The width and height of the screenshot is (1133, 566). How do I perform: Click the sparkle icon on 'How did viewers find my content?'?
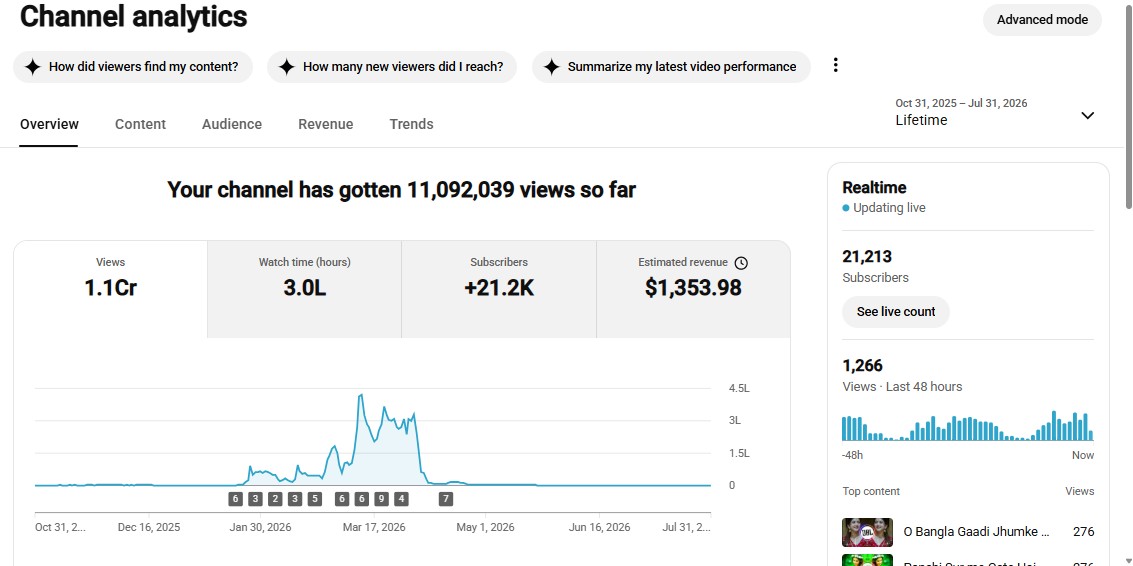click(33, 67)
